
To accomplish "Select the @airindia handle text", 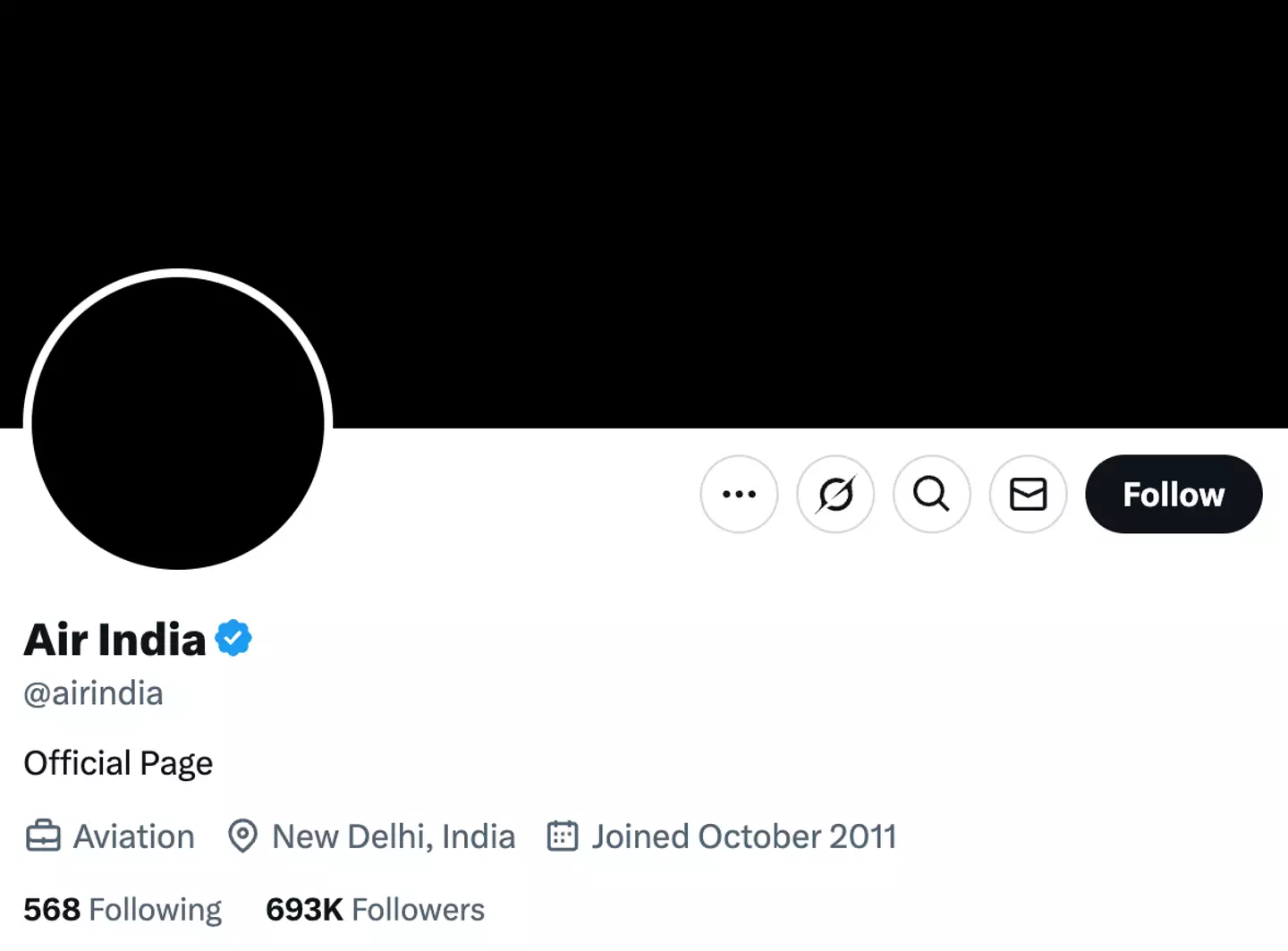I will tap(93, 693).
